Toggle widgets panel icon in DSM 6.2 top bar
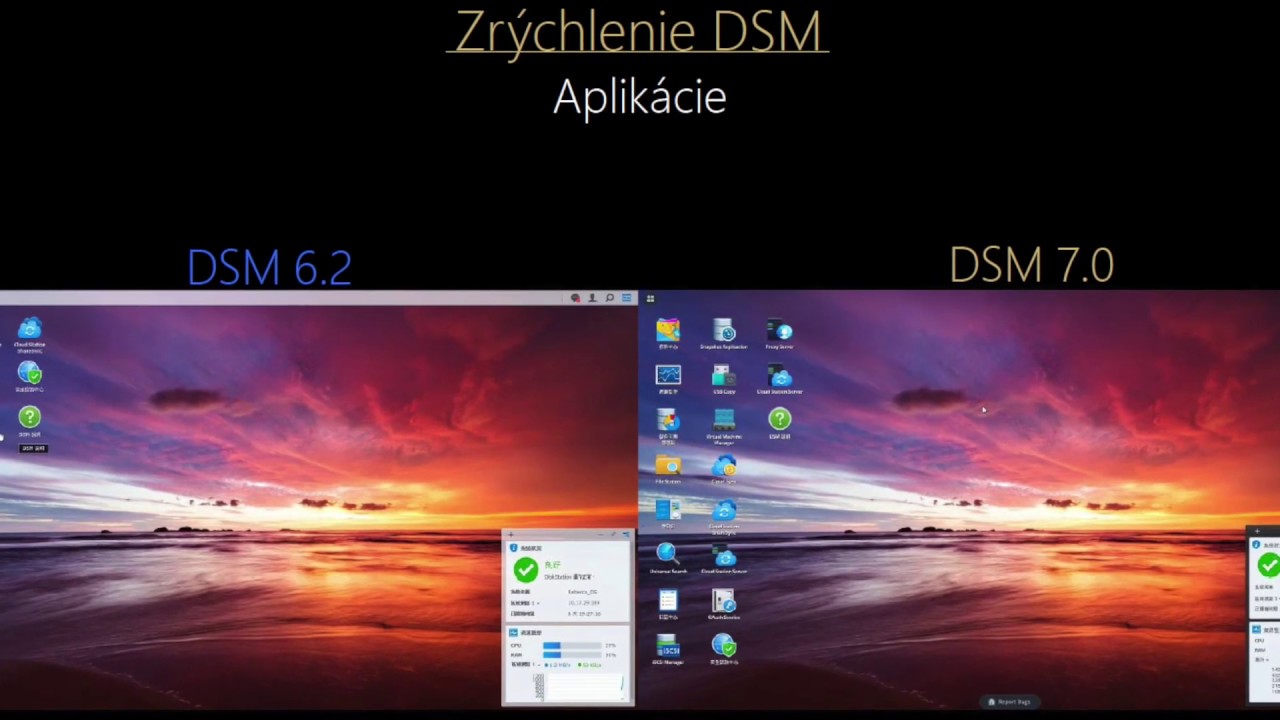1280x720 pixels. click(627, 298)
